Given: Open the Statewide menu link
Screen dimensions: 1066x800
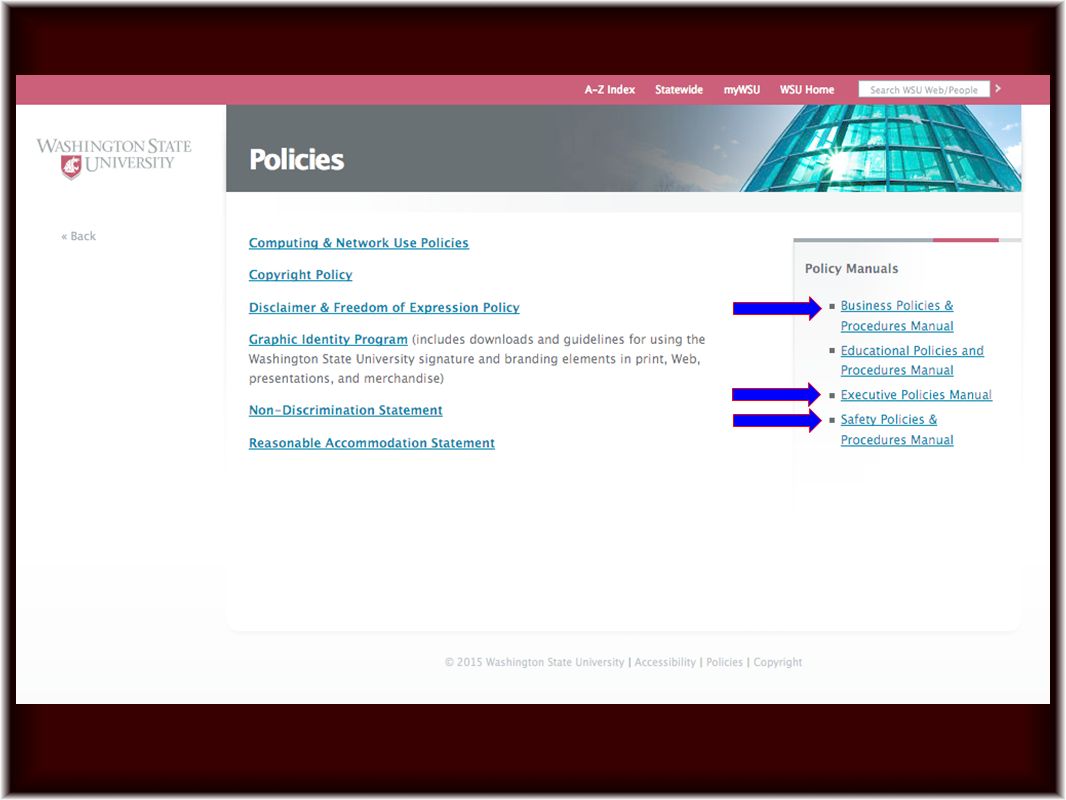Looking at the screenshot, I should point(678,90).
